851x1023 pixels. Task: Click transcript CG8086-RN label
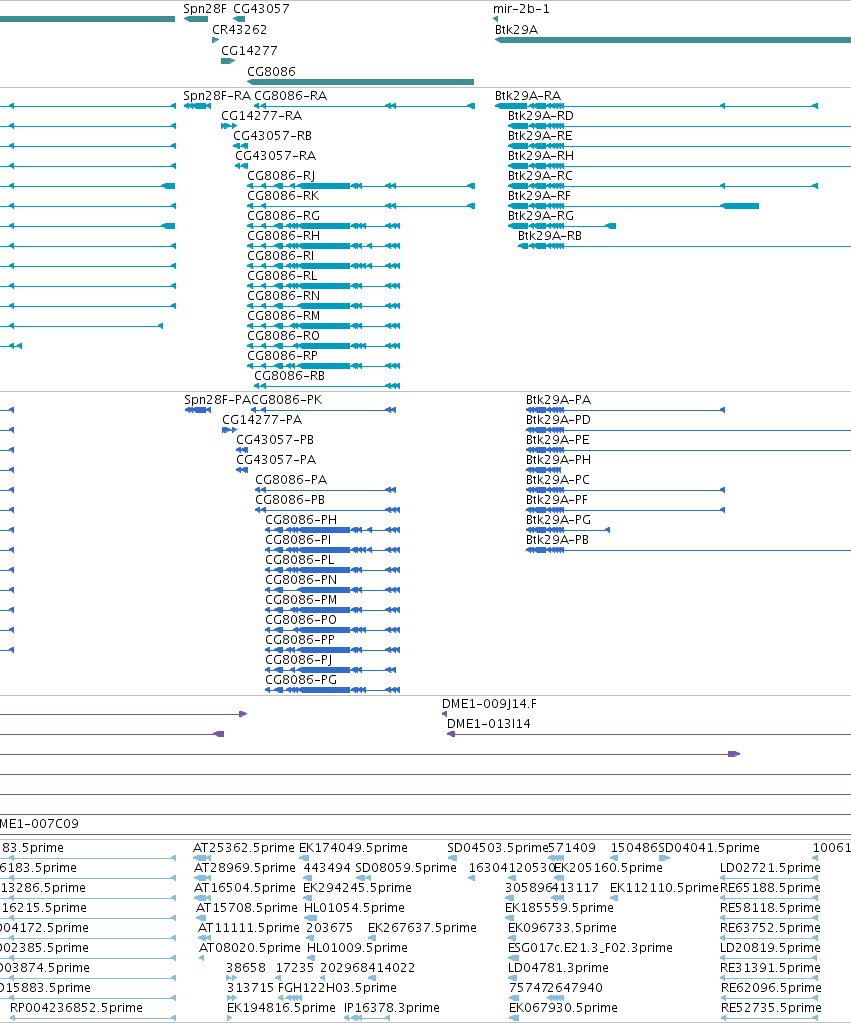click(x=283, y=296)
